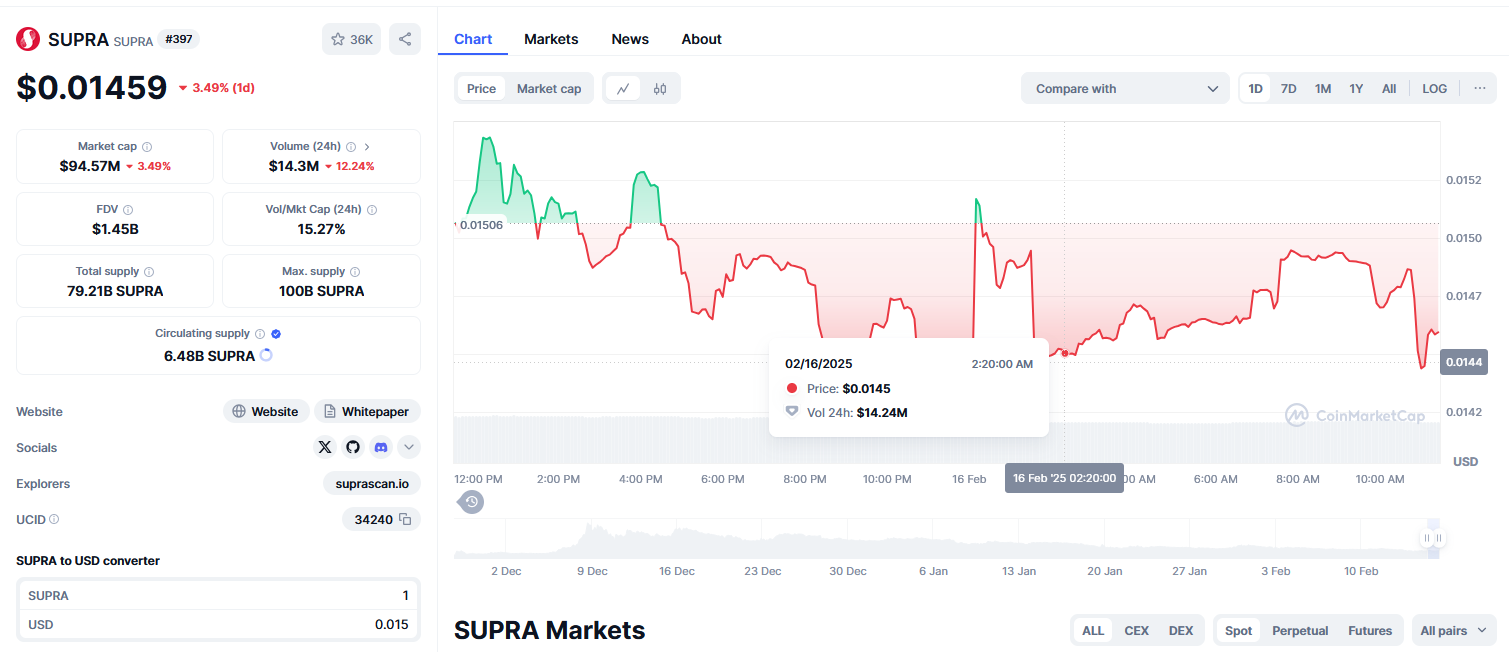Click the history clock icon below chart
The image size is (1509, 652).
[472, 501]
